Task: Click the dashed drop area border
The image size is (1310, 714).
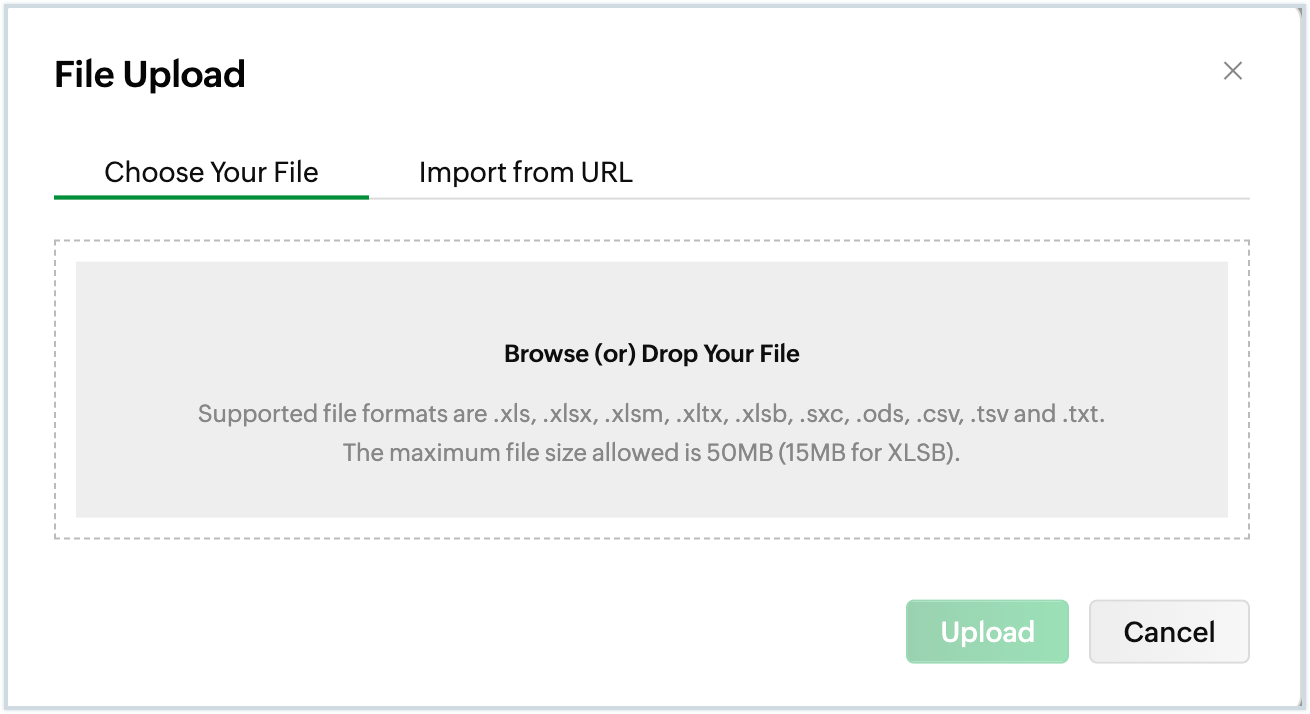Action: pos(651,239)
